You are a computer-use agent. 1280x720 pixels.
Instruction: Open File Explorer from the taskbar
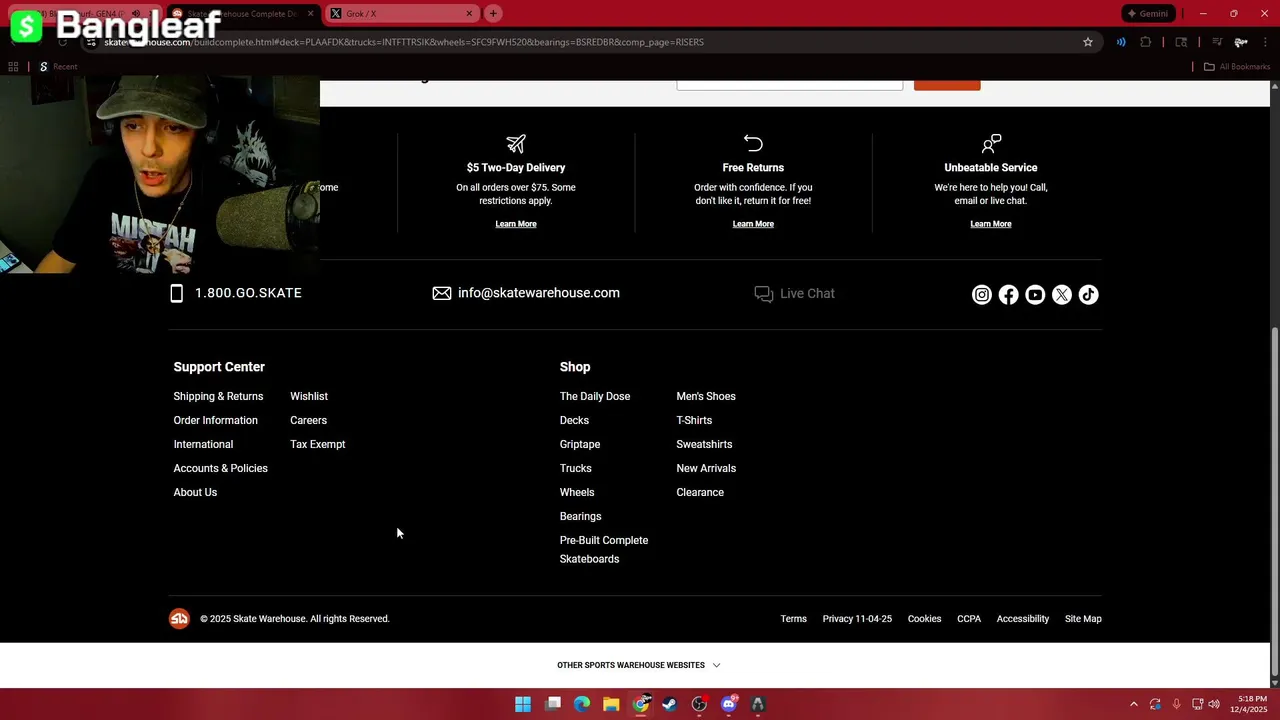[x=611, y=704]
